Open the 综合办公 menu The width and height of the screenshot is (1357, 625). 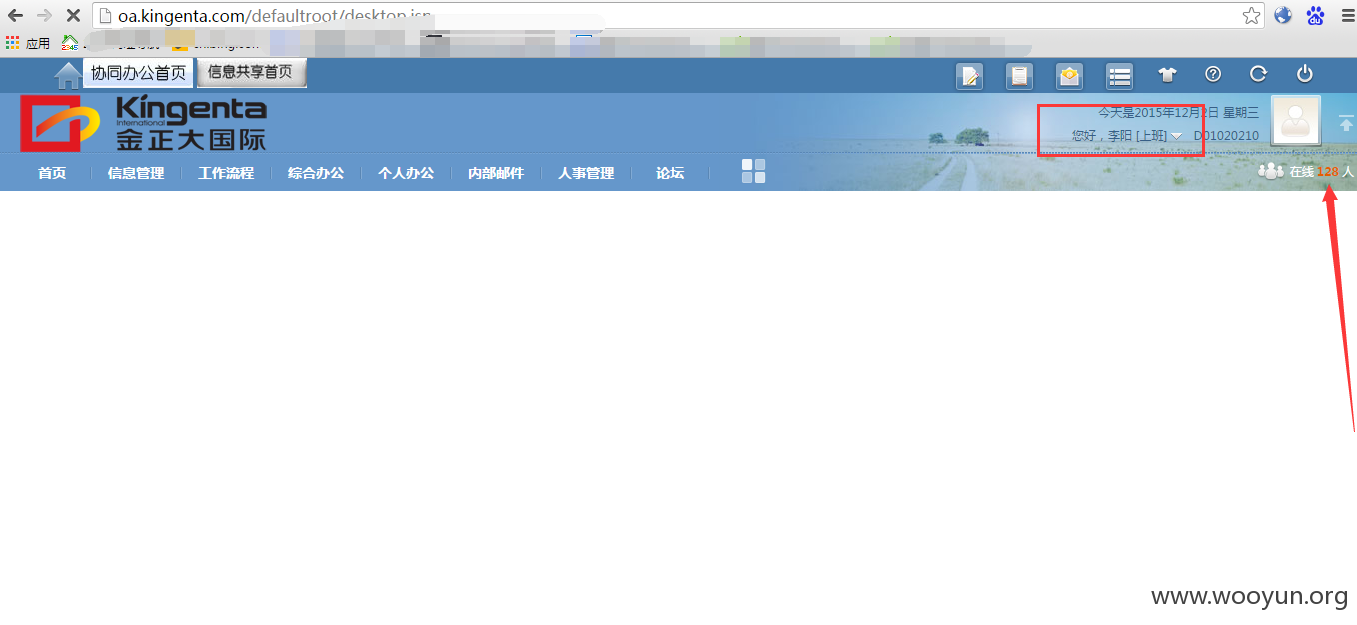pos(316,173)
